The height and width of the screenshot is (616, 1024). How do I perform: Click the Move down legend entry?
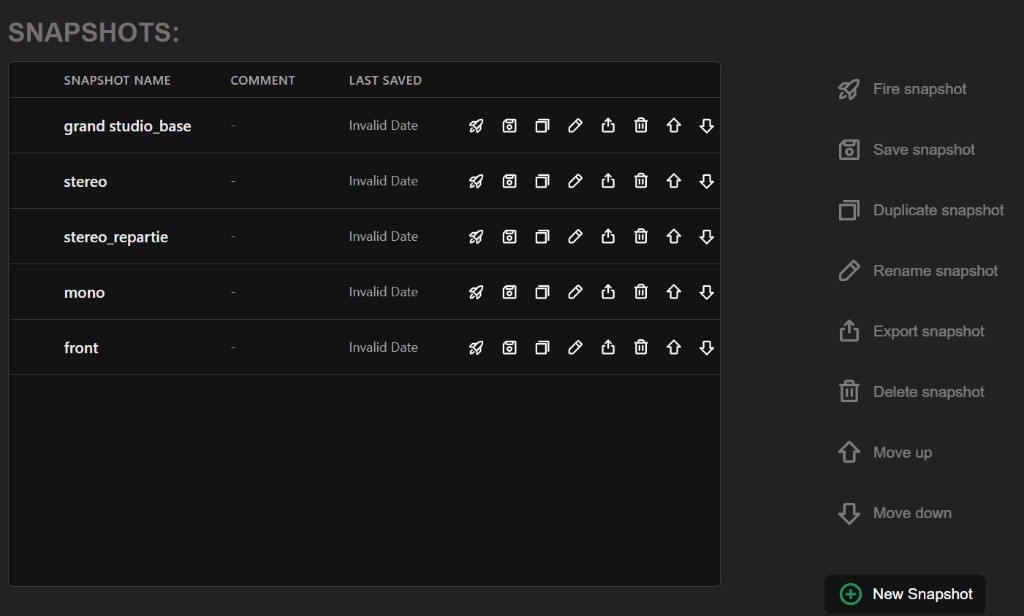[895, 513]
